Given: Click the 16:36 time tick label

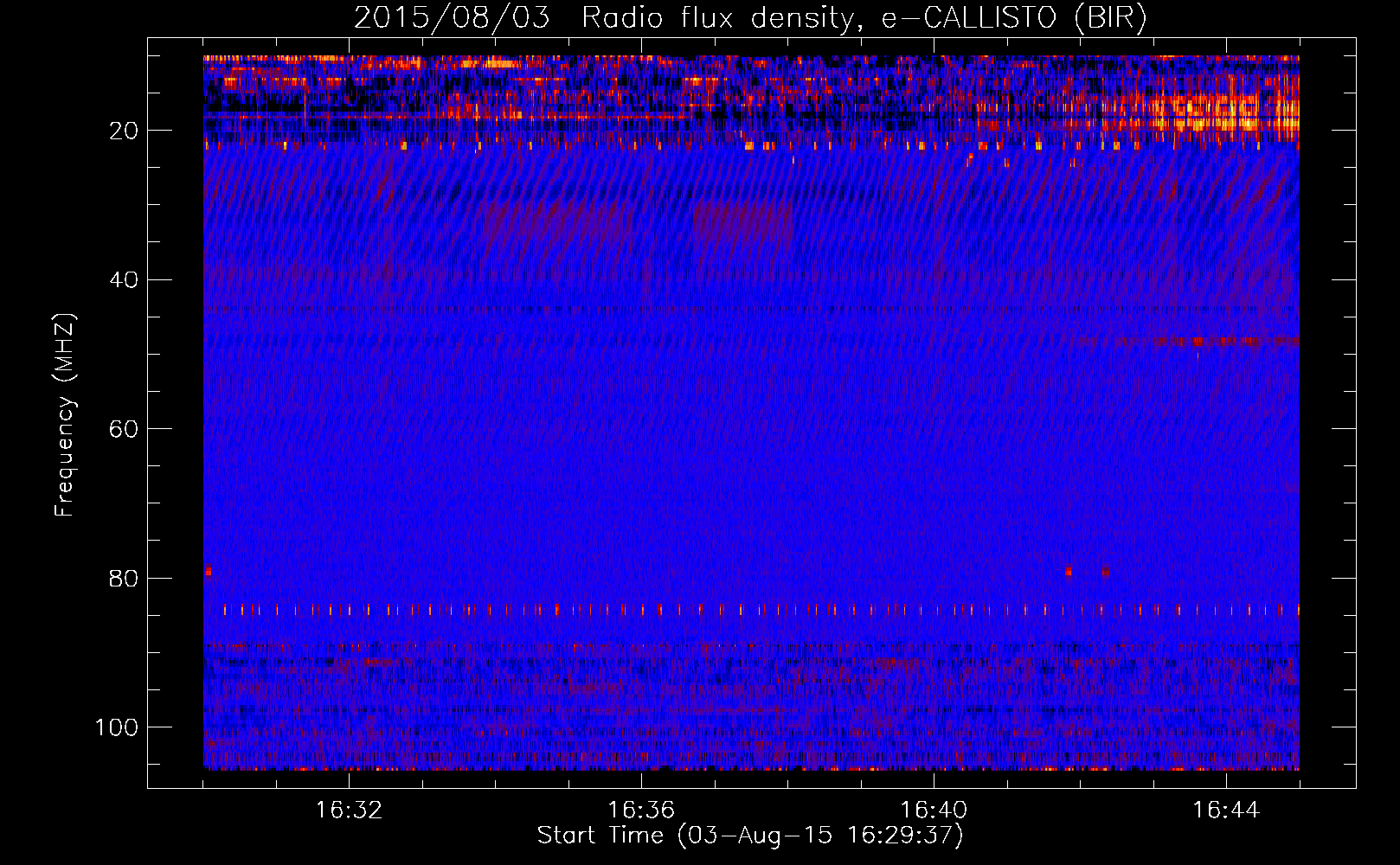Looking at the screenshot, I should click(x=641, y=811).
